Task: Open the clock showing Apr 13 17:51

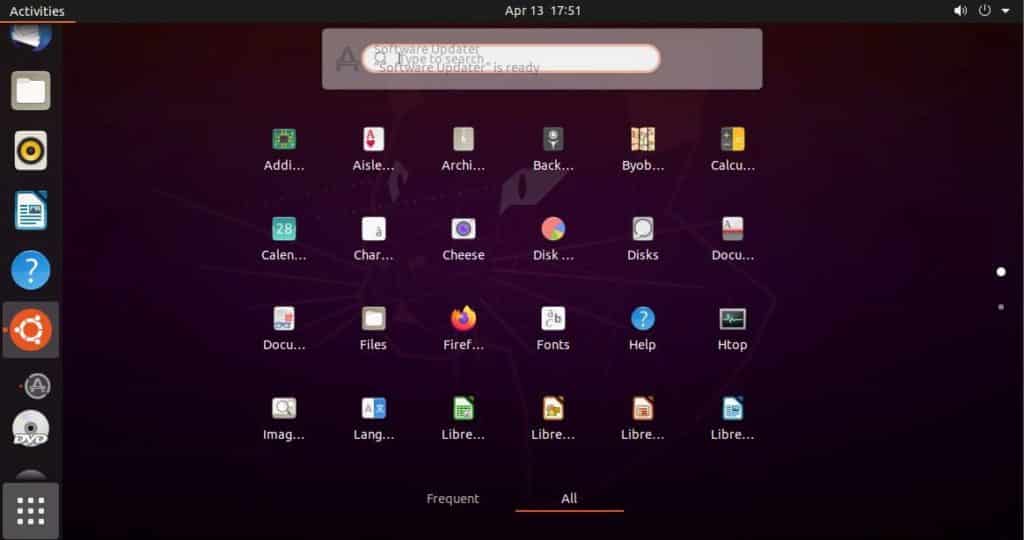Action: pos(543,10)
